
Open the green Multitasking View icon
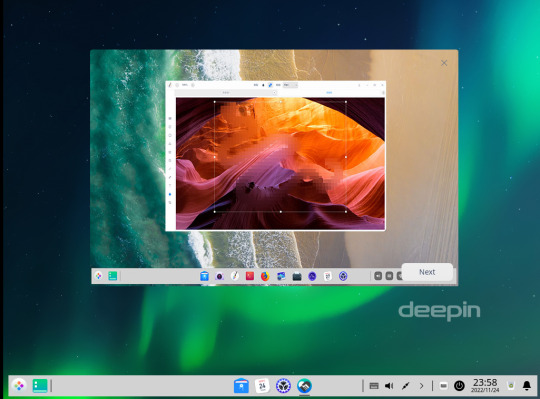[40, 386]
